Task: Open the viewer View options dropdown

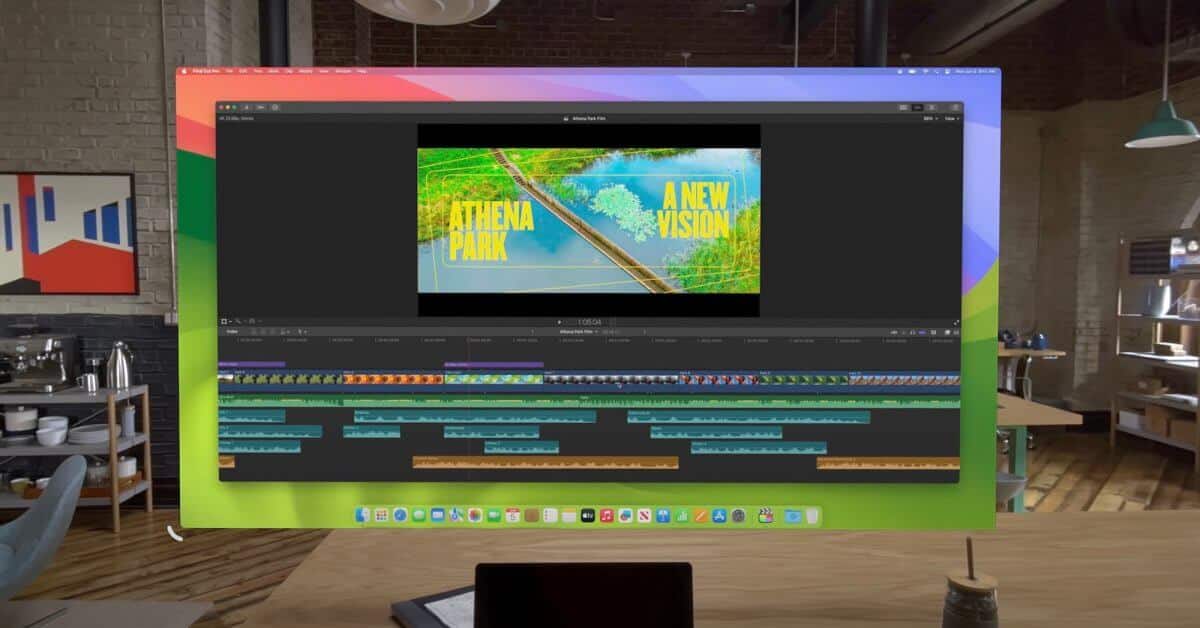Action: pos(952,118)
